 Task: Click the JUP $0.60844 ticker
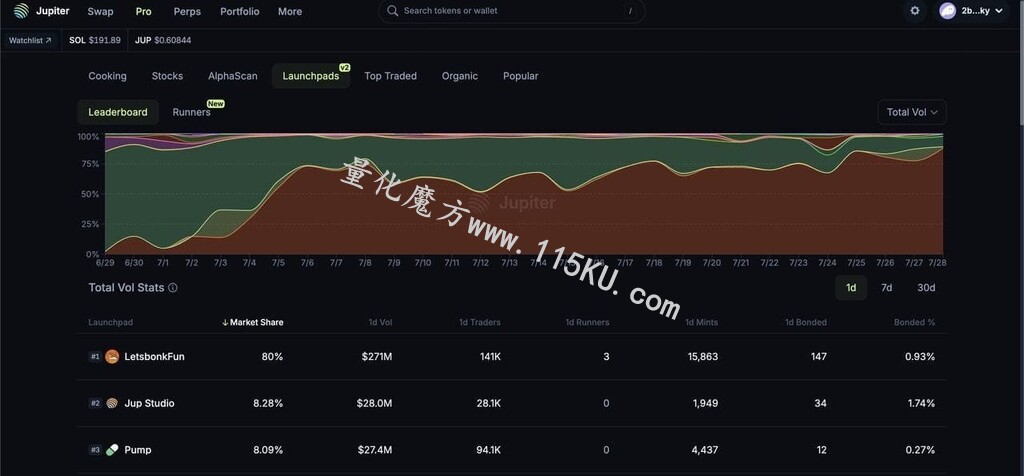click(163, 40)
